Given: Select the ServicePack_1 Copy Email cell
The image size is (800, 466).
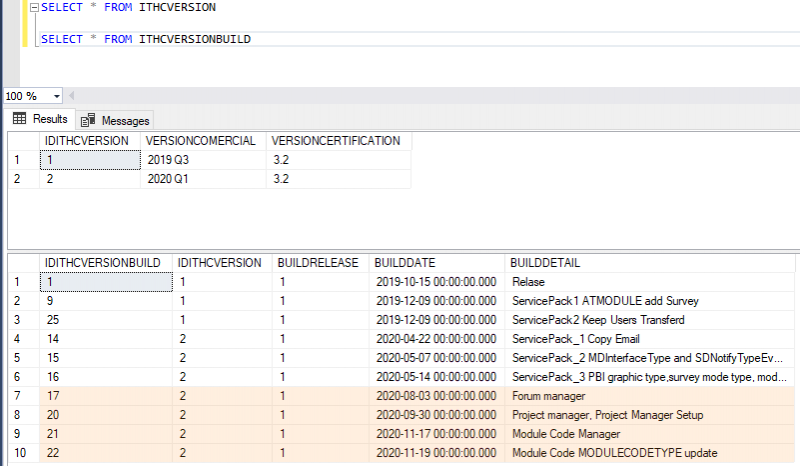Looking at the screenshot, I should (650, 339).
